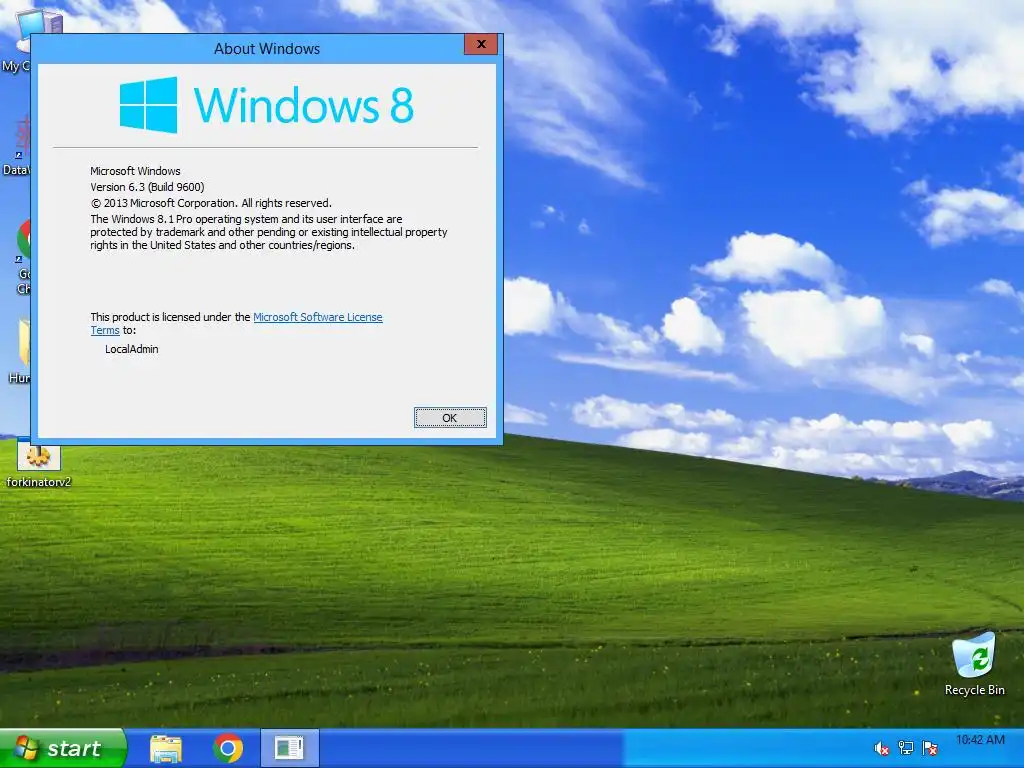This screenshot has width=1024, height=768.
Task: Select the Recycle Bin desktop icon
Action: [x=974, y=664]
